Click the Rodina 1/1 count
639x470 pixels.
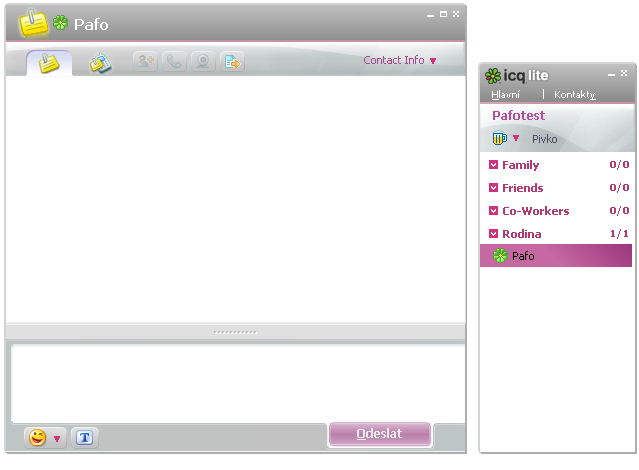tap(619, 234)
